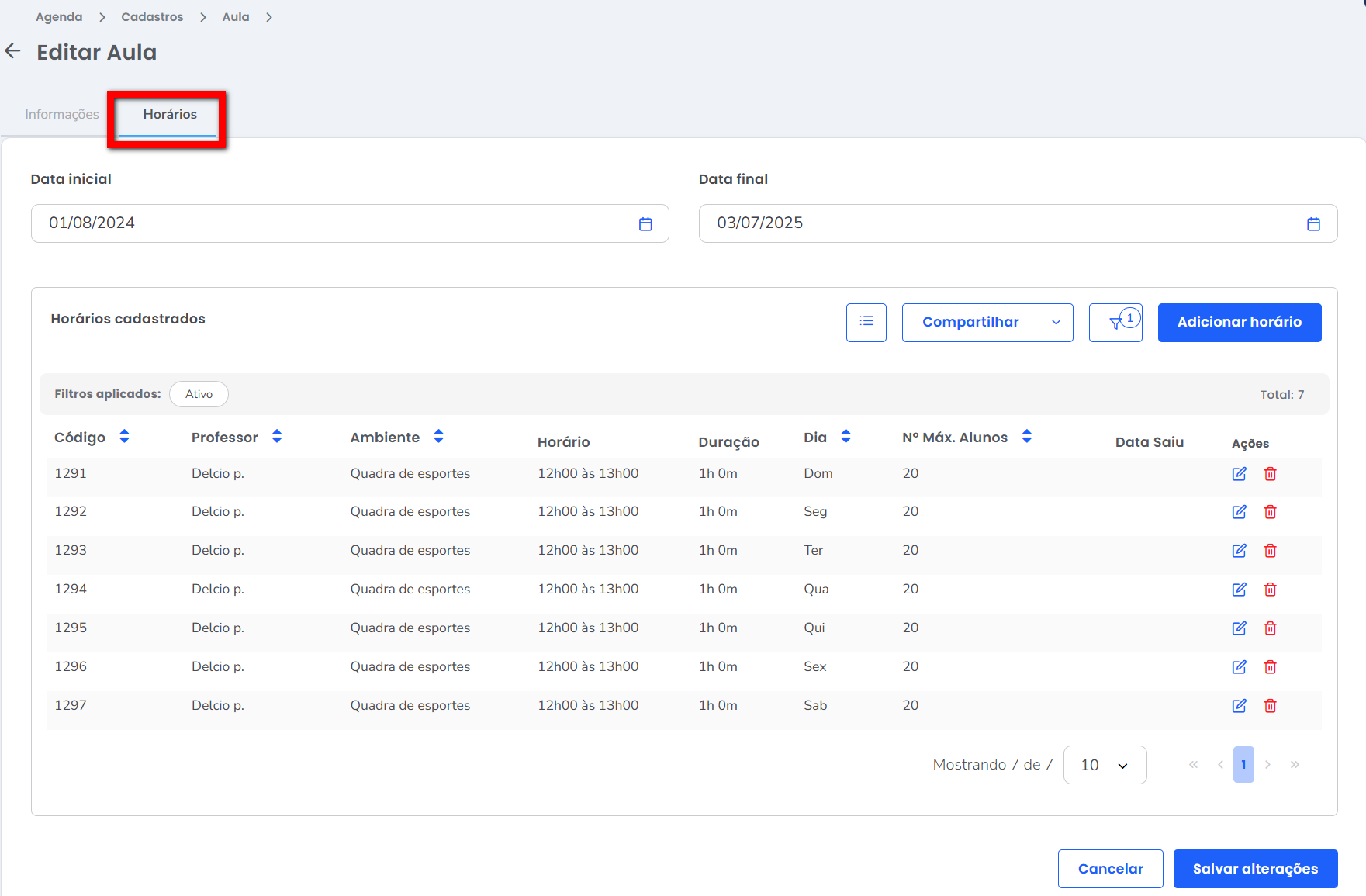Switch to the Informações tab
The width and height of the screenshot is (1366, 896).
[62, 114]
